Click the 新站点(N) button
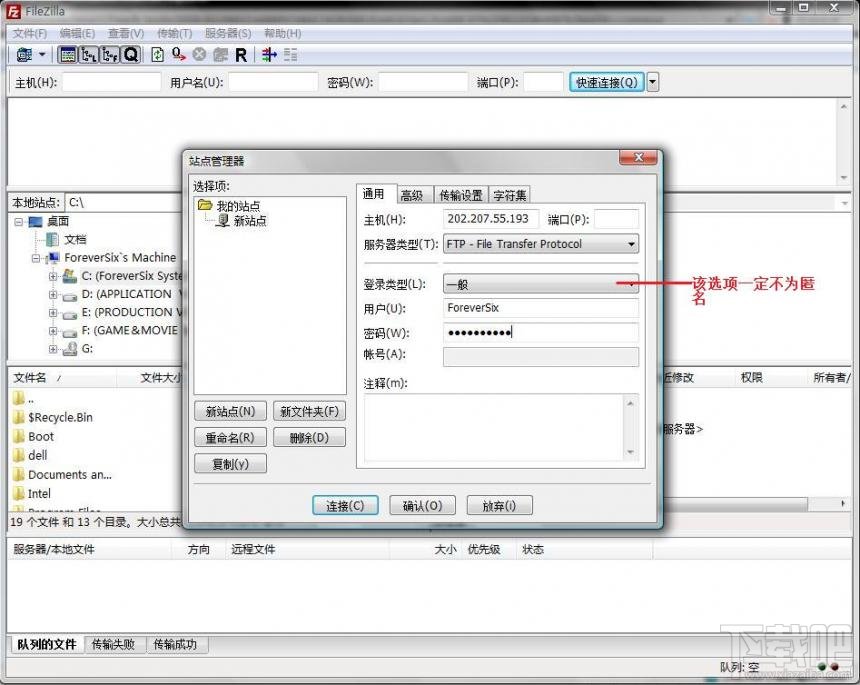The height and width of the screenshot is (685, 860). coord(230,411)
